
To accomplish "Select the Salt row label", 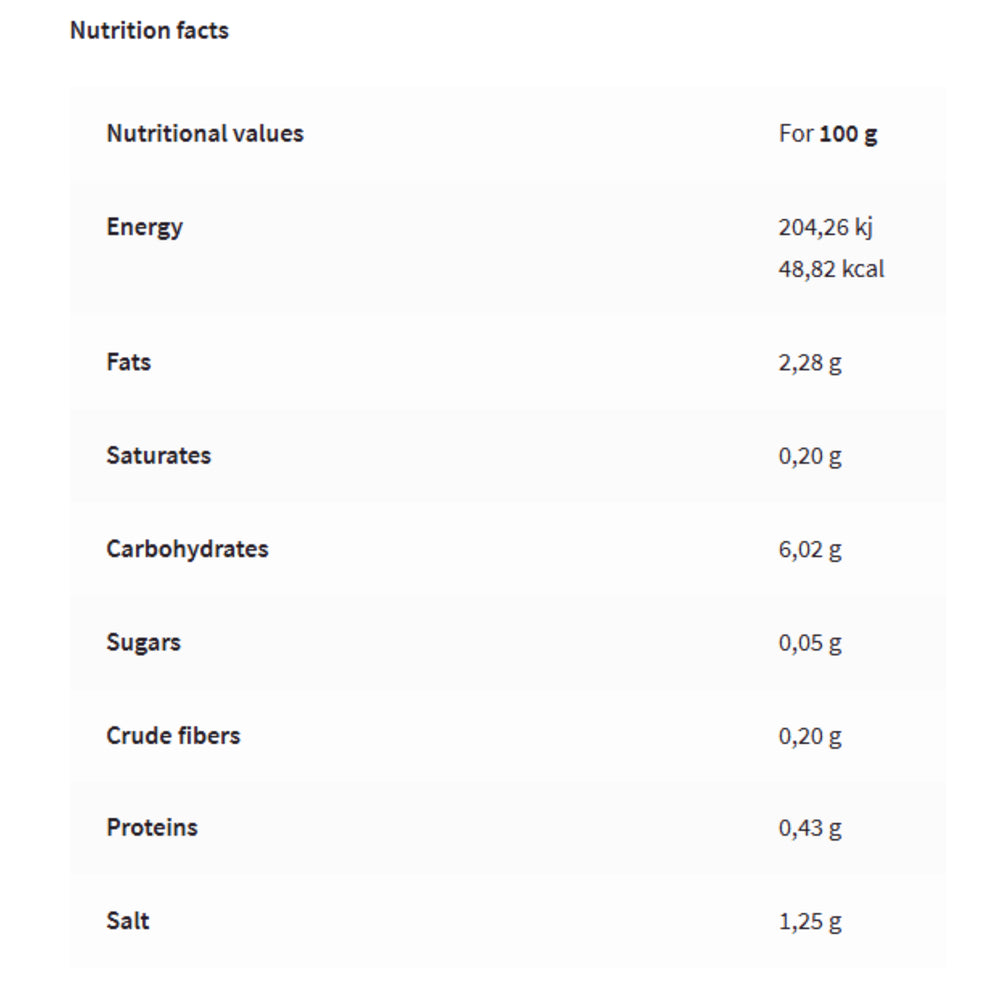I will click(128, 921).
